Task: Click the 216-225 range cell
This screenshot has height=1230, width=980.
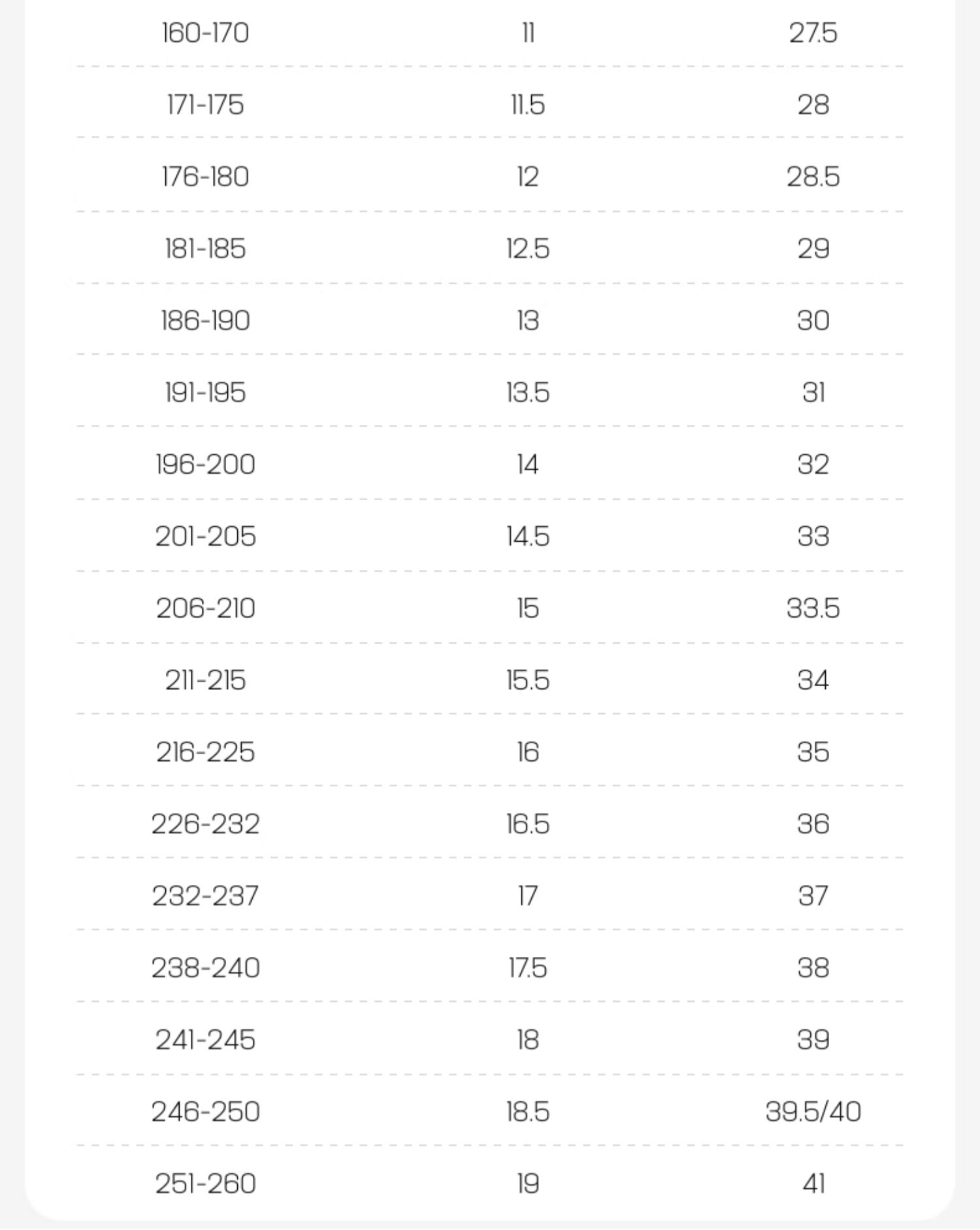Action: coord(205,752)
